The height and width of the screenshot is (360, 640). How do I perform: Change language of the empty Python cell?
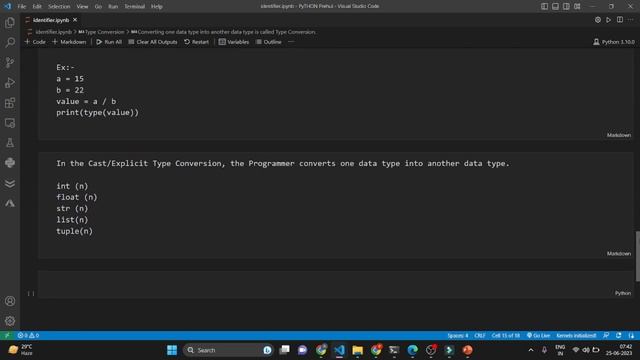(x=623, y=293)
